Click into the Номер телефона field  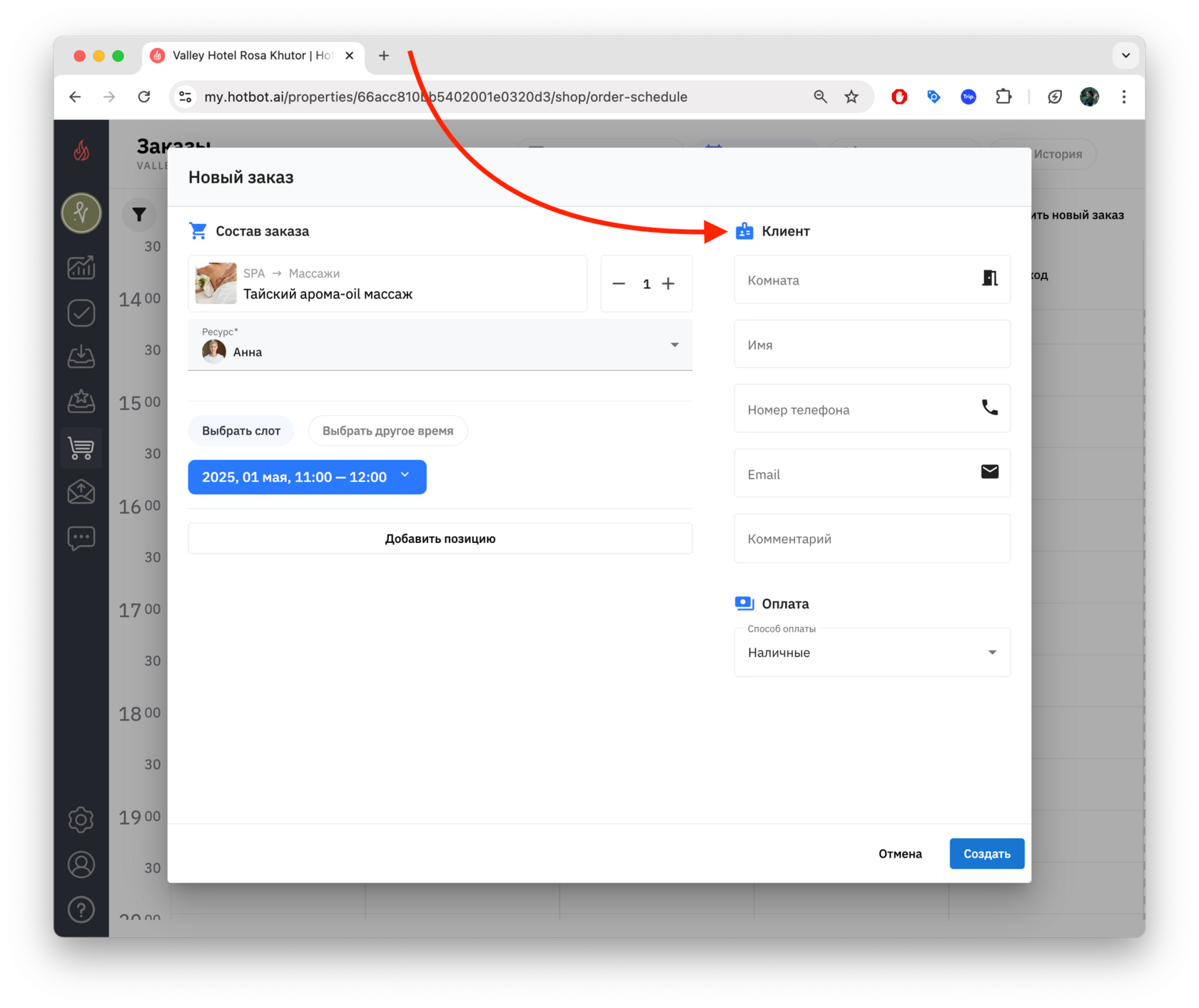point(872,409)
